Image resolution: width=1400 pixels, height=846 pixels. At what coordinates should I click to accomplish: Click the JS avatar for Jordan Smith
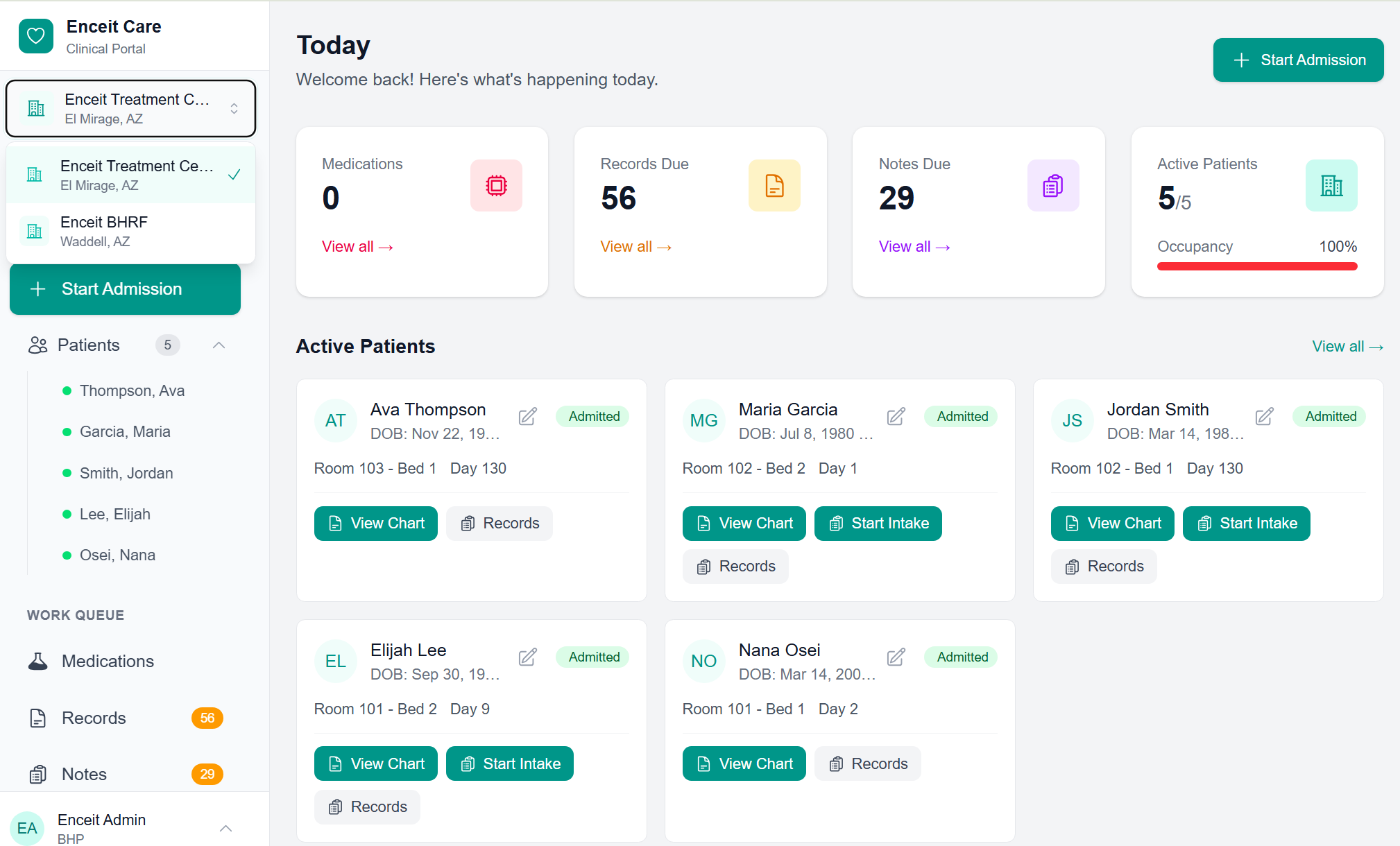pos(1073,420)
